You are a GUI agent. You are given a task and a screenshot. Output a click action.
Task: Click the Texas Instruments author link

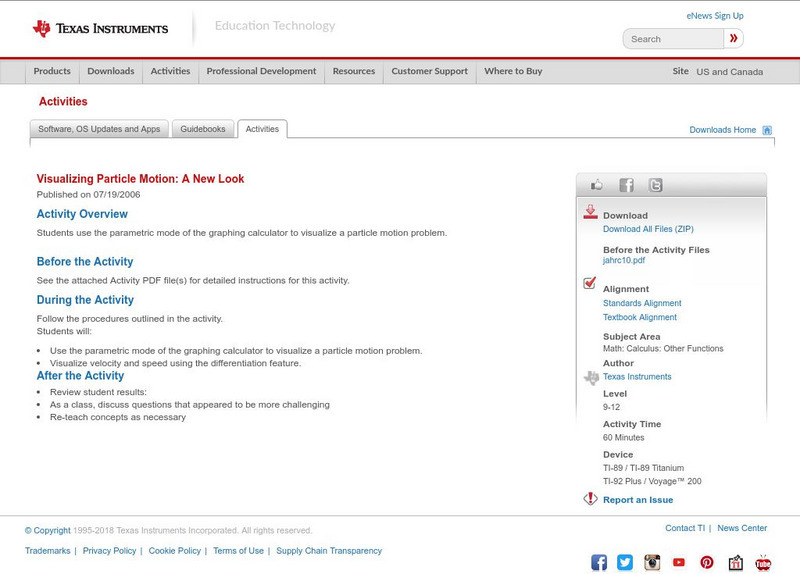637,377
